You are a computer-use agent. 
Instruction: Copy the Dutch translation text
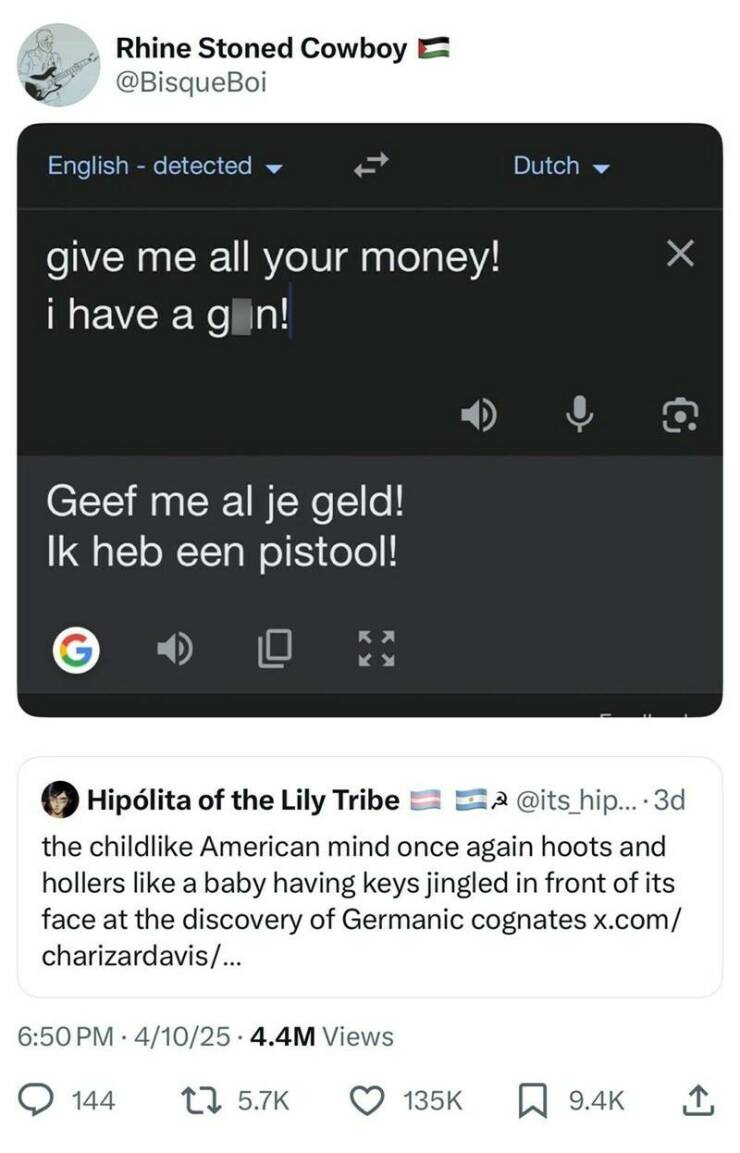(275, 650)
